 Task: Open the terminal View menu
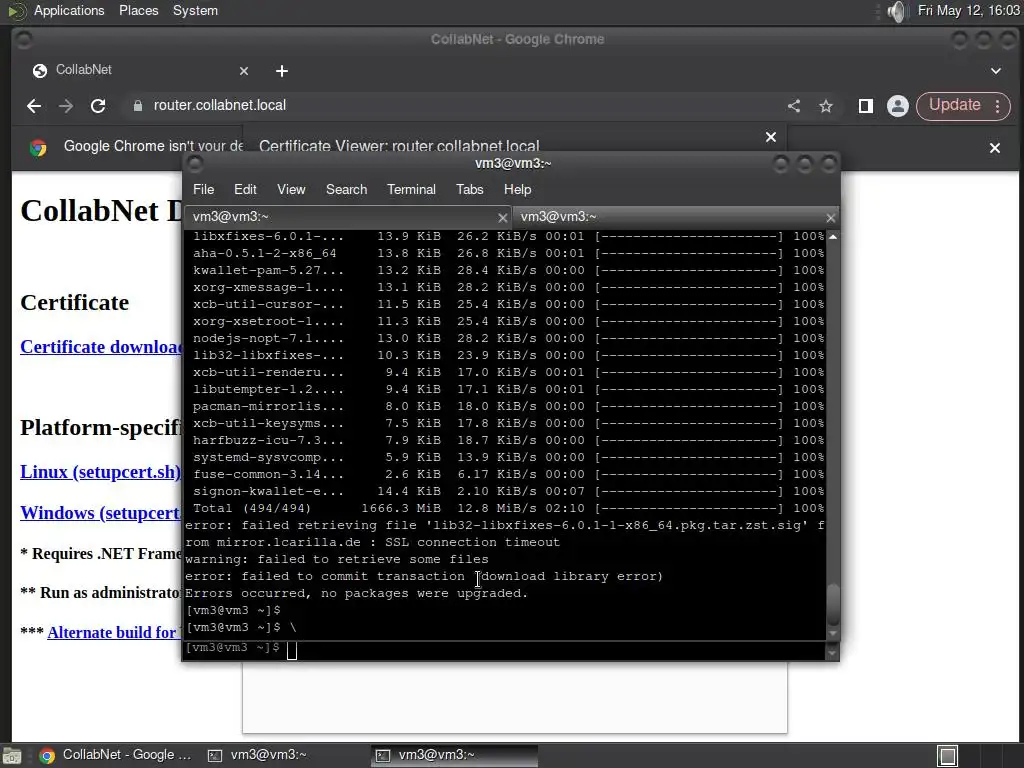[x=291, y=189]
